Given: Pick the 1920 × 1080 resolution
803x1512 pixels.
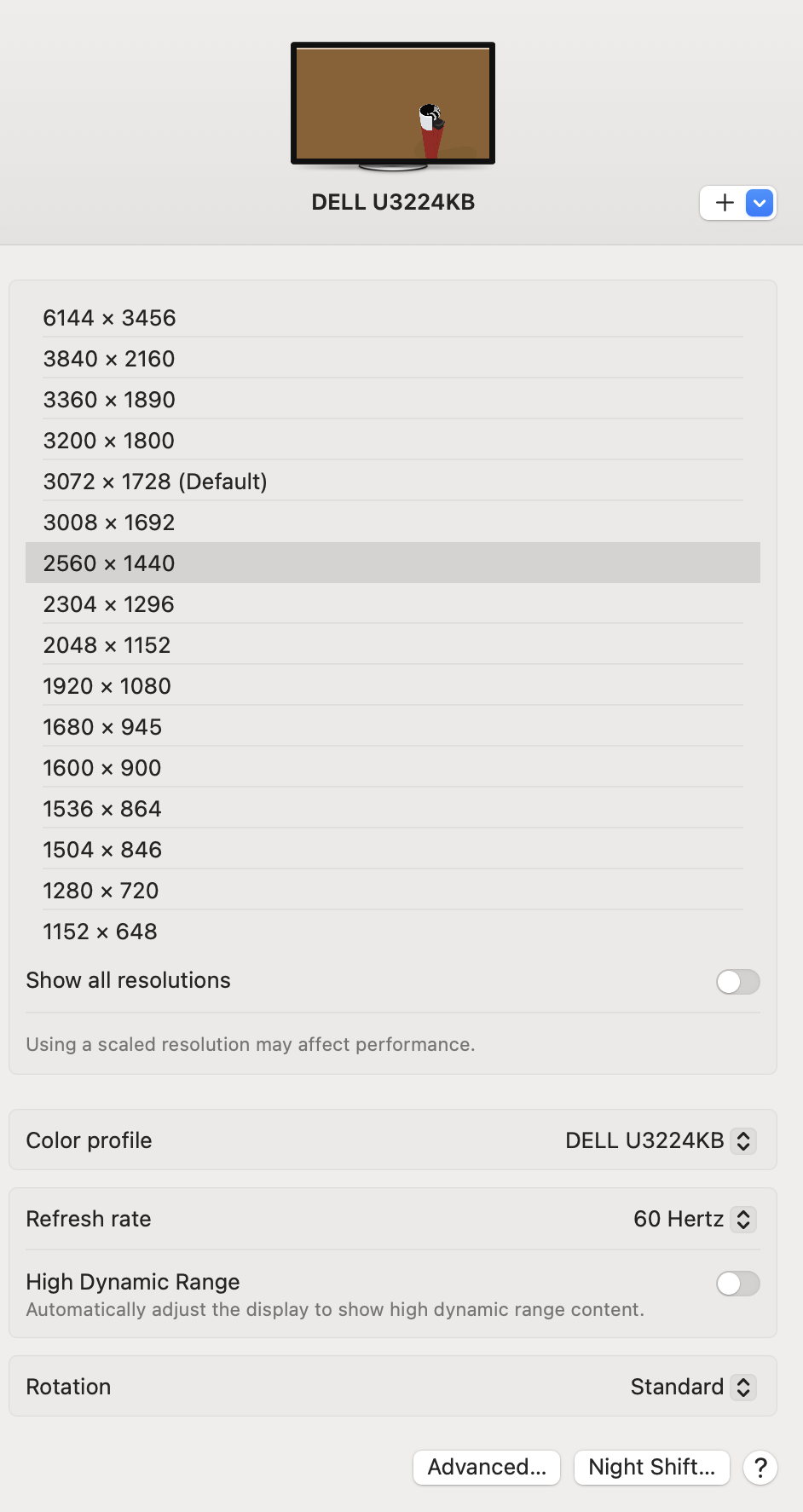Looking at the screenshot, I should point(393,686).
